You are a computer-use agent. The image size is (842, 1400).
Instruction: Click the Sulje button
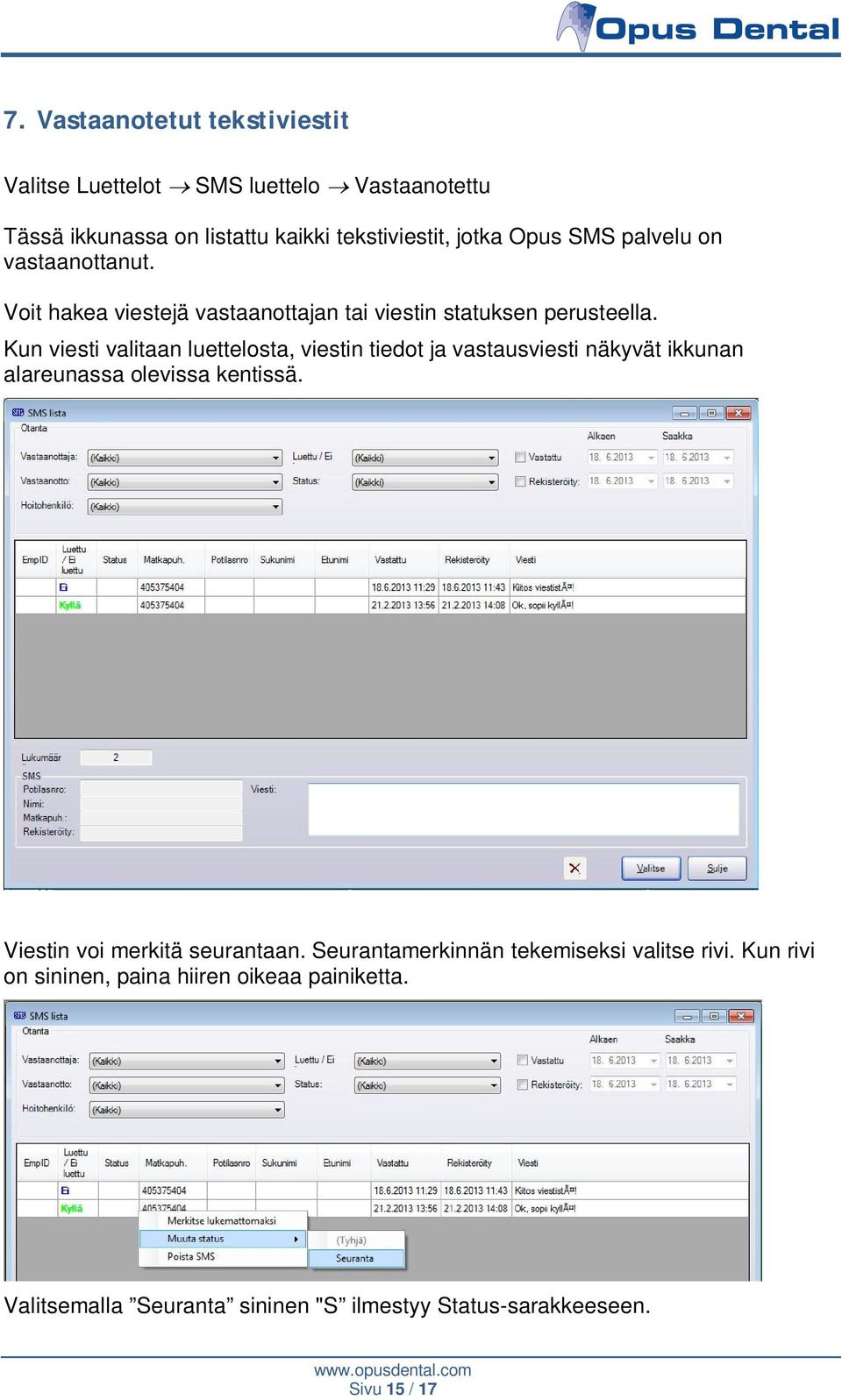tap(717, 868)
